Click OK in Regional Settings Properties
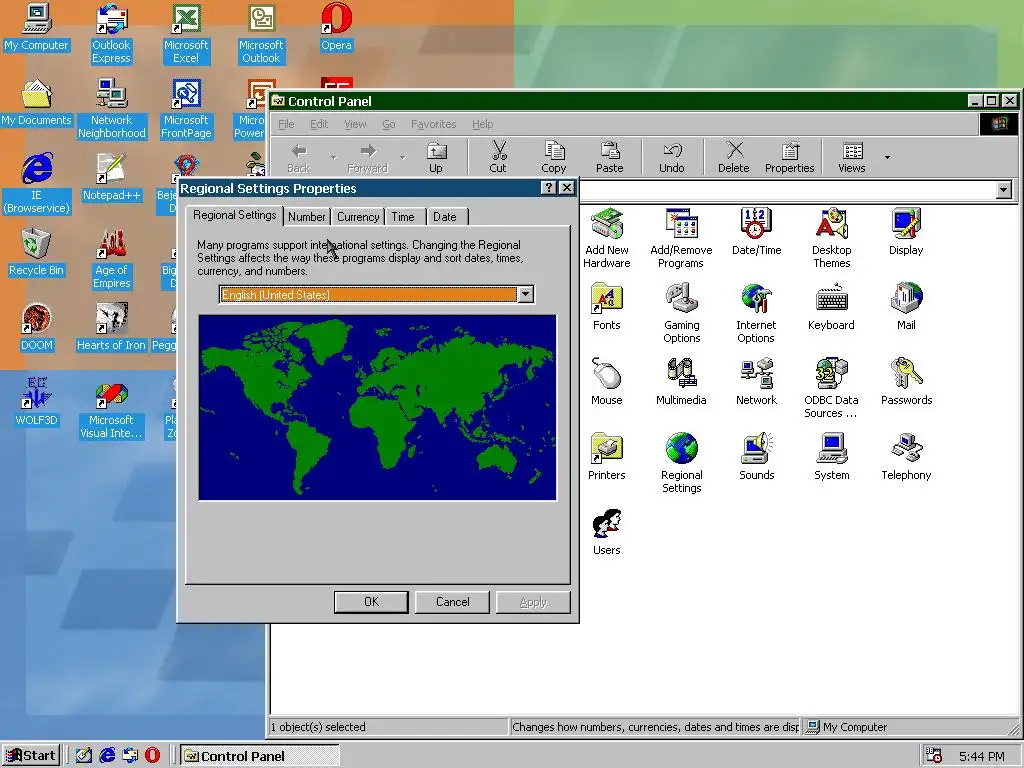1024x768 pixels. [371, 602]
